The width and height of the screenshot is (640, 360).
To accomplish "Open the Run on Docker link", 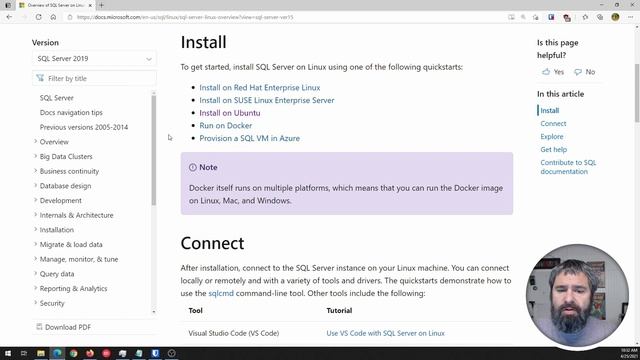I will [225, 126].
